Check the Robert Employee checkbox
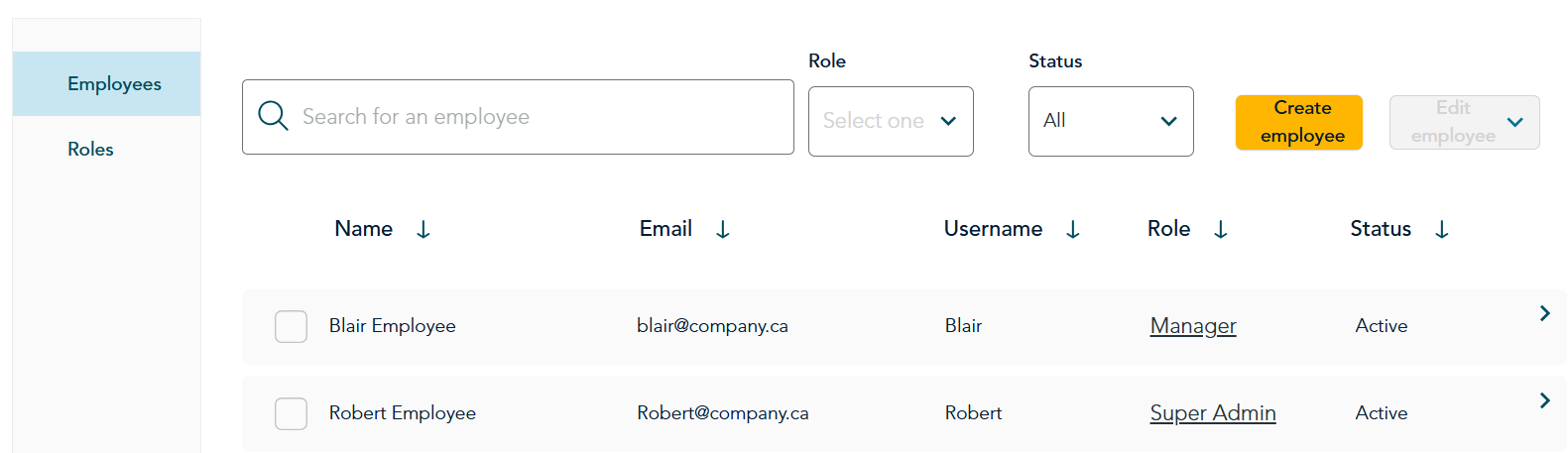 (x=291, y=413)
